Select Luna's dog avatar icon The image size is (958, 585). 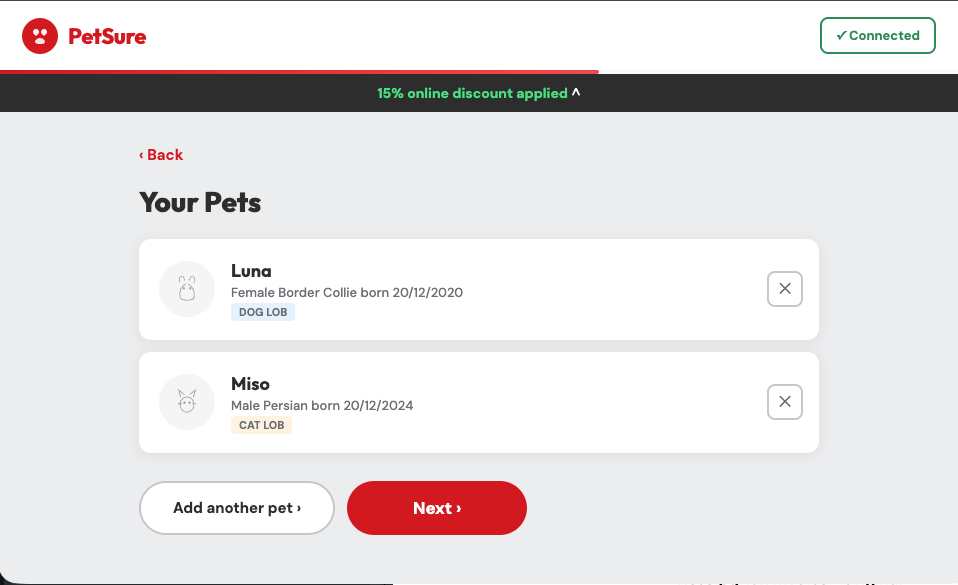187,289
